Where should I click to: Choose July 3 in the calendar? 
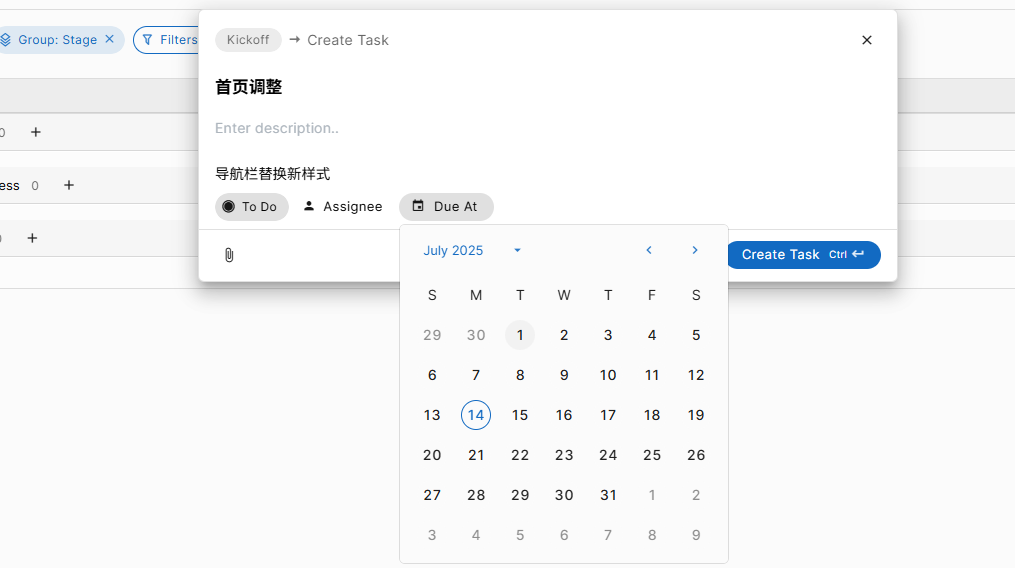pos(608,335)
